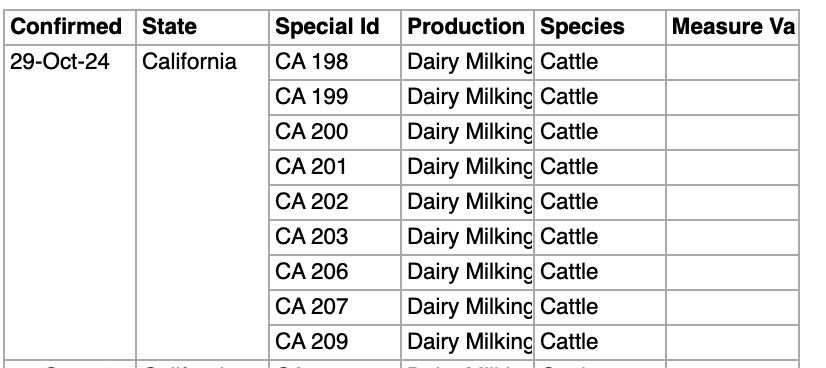Click the CA 209 cell
This screenshot has width=826, height=368.
coord(335,342)
